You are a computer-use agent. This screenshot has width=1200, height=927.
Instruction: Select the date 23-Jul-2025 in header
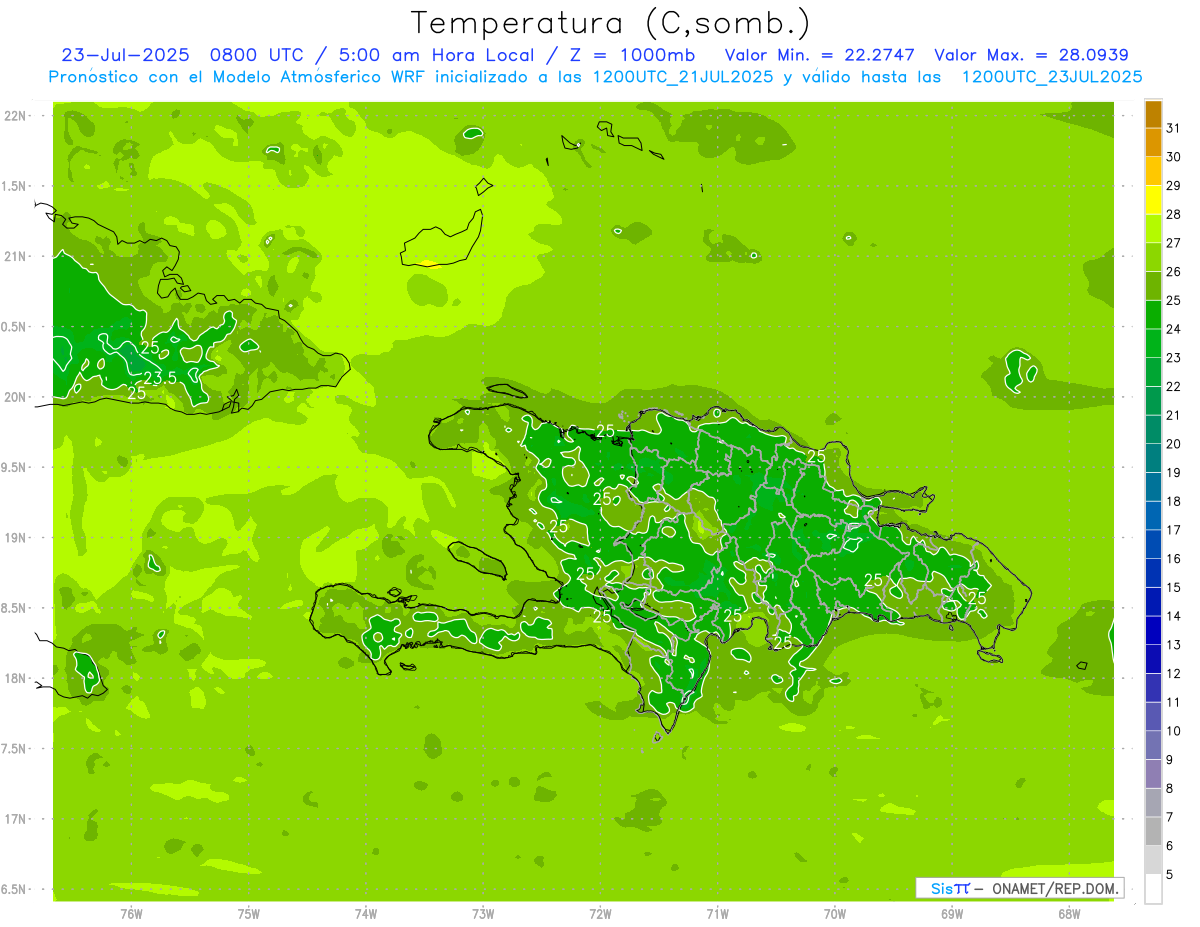pos(125,55)
